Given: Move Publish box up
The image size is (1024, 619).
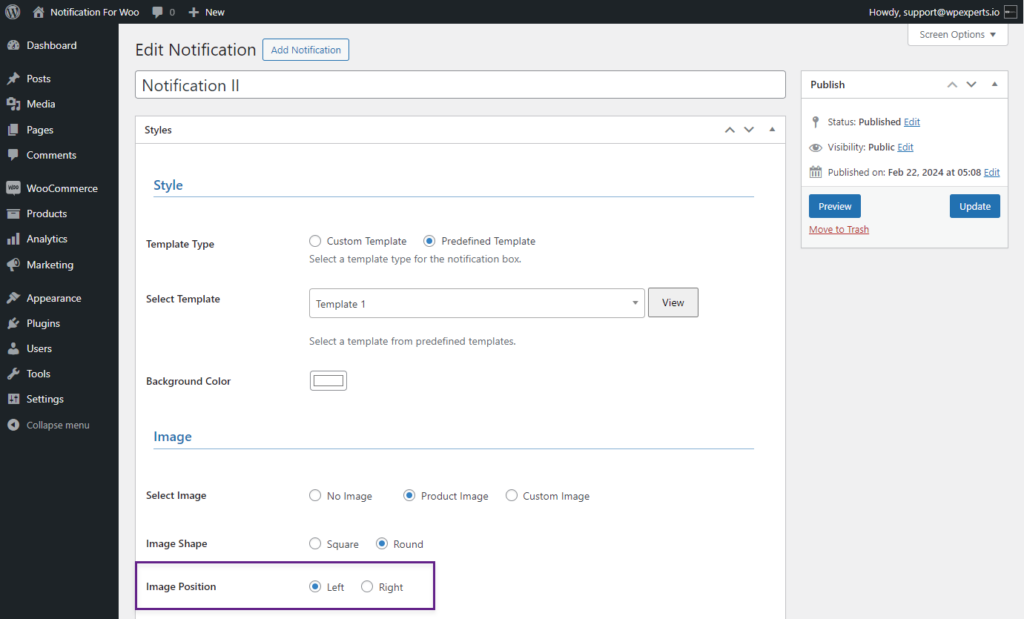Looking at the screenshot, I should 952,85.
